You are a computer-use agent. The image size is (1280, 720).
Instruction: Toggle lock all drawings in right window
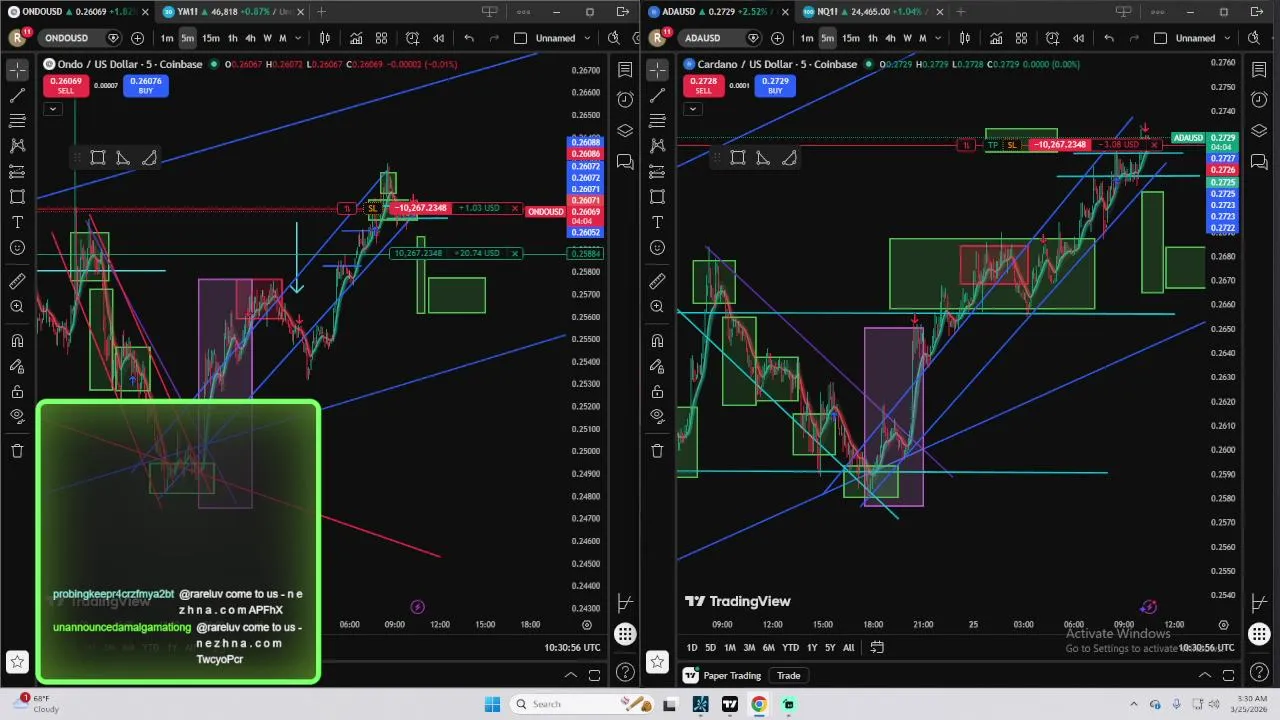[657, 392]
